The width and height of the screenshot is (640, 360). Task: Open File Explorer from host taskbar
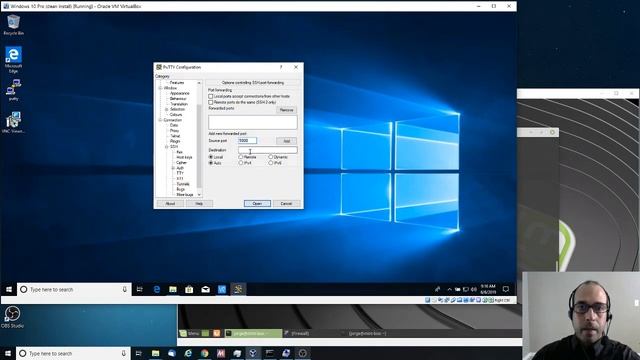click(156, 353)
